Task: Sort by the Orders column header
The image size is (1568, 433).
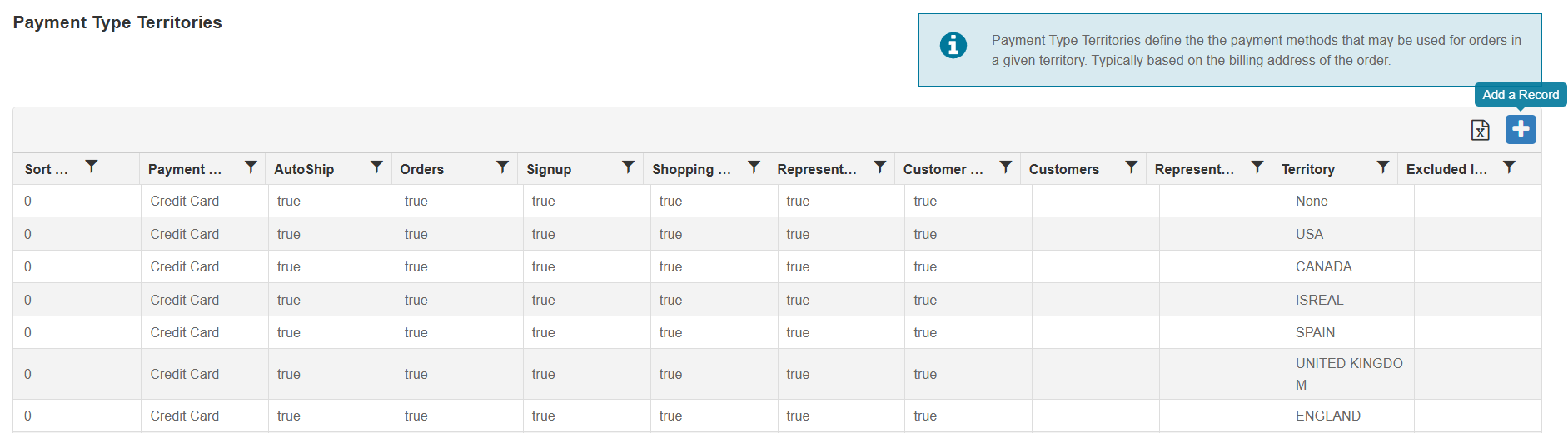Action: [x=421, y=169]
